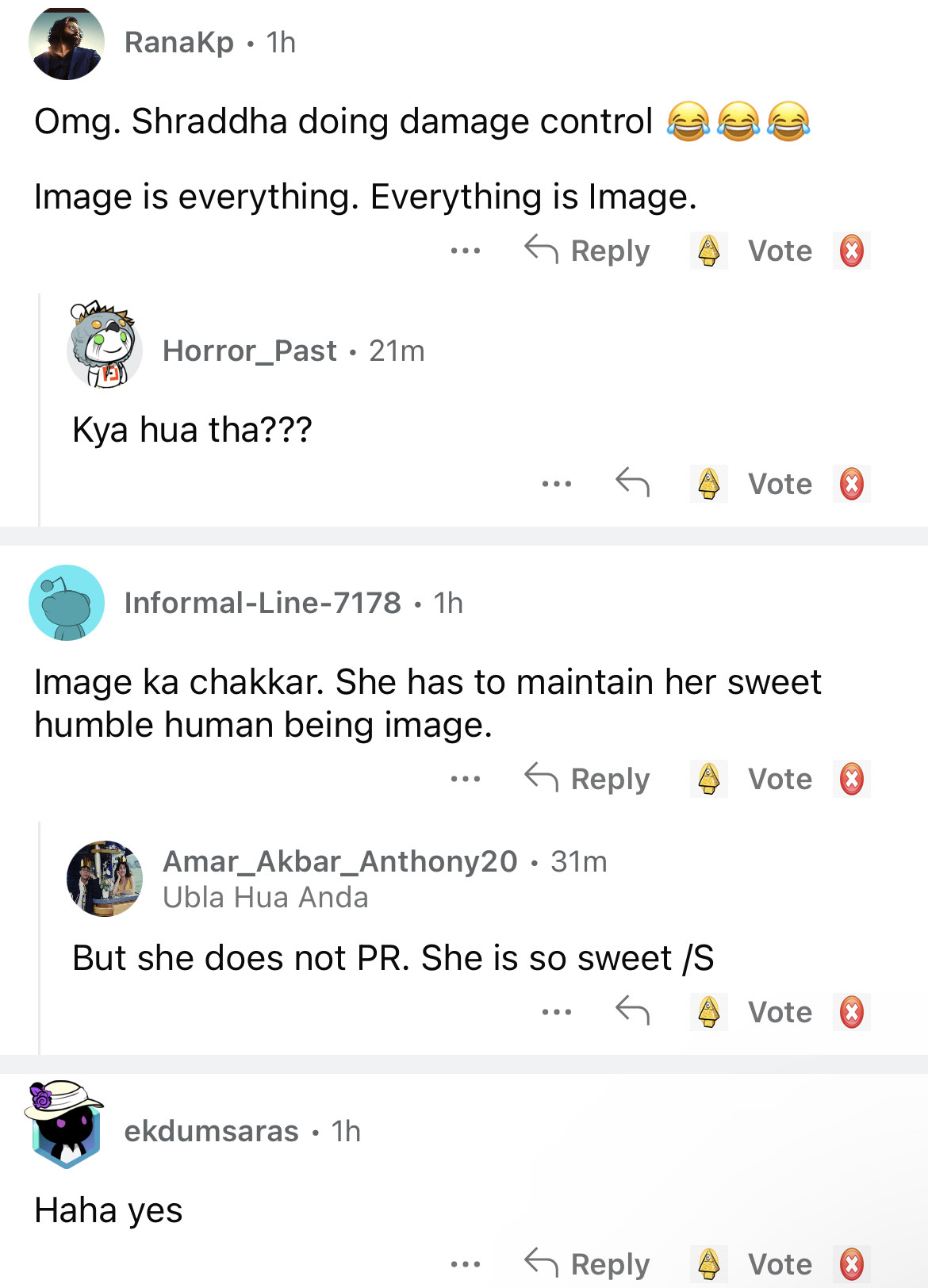
Task: Upvote Informal-Line-7178's comment
Action: pos(708,779)
